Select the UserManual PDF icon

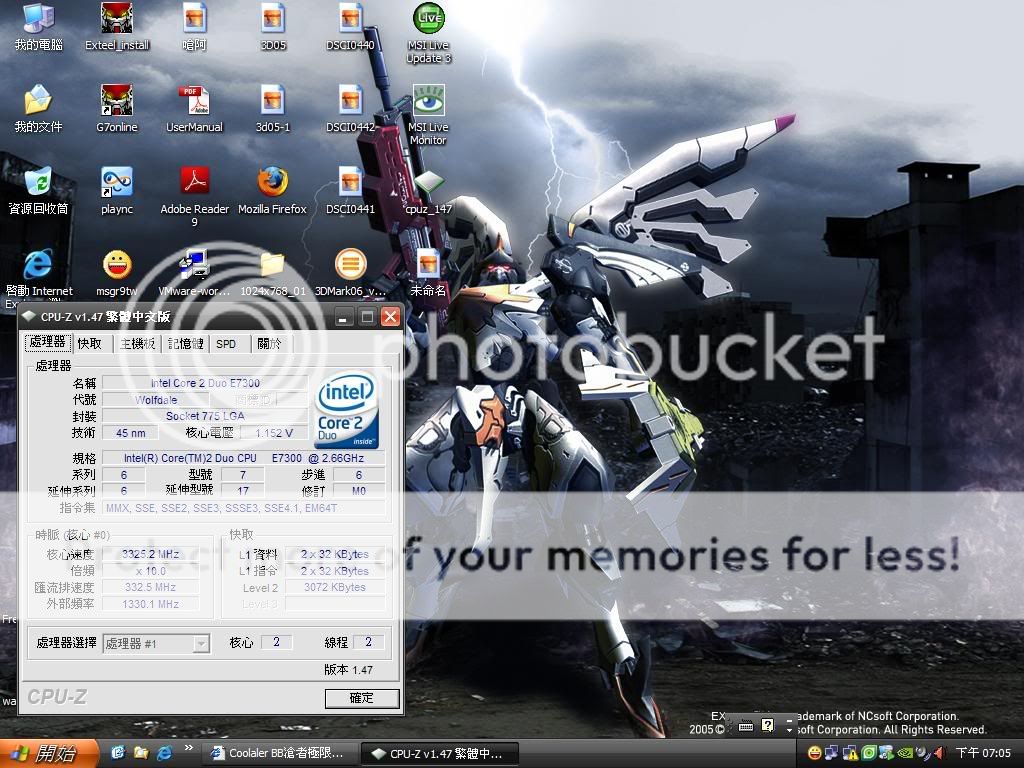click(195, 108)
